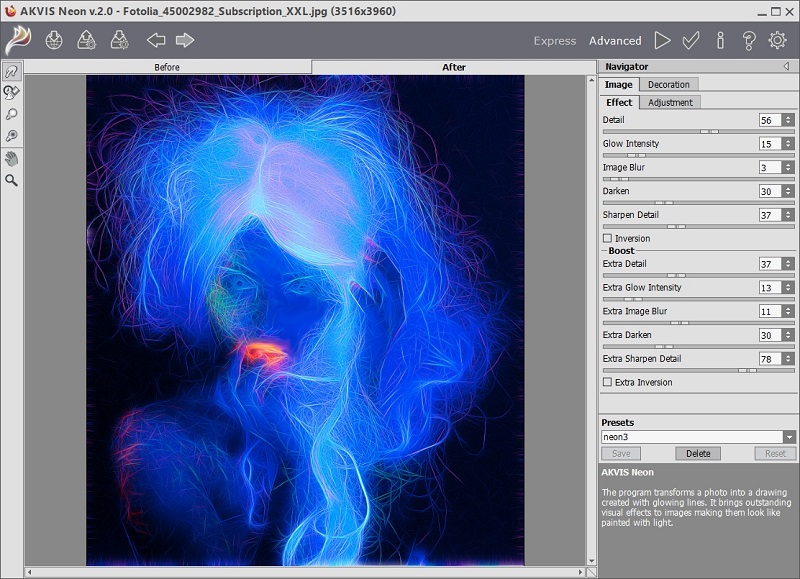Screen dimensions: 800x579
Task: Open an image with the globe-arrow icon
Action: click(x=54, y=40)
